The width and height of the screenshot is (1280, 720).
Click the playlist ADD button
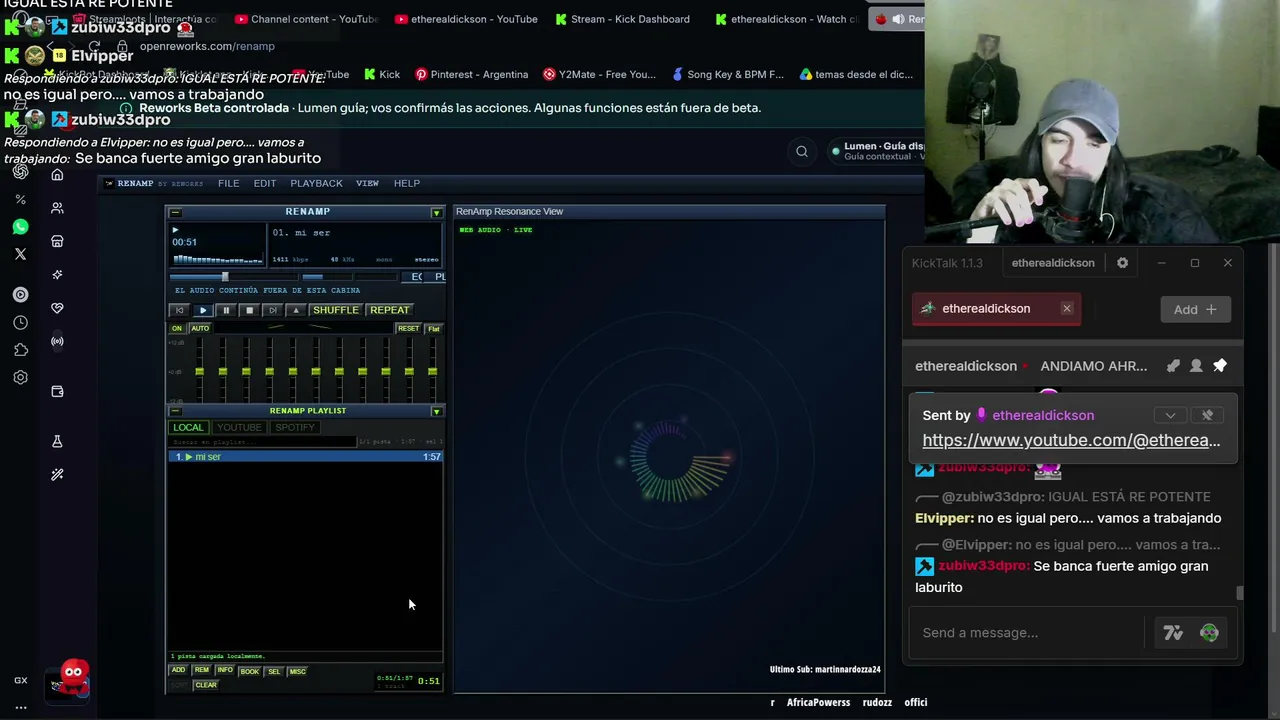point(178,671)
